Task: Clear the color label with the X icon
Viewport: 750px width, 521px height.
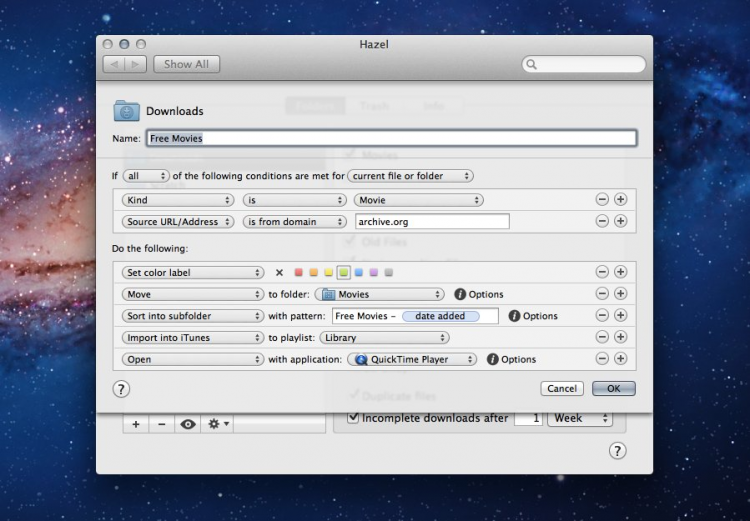Action: [279, 272]
